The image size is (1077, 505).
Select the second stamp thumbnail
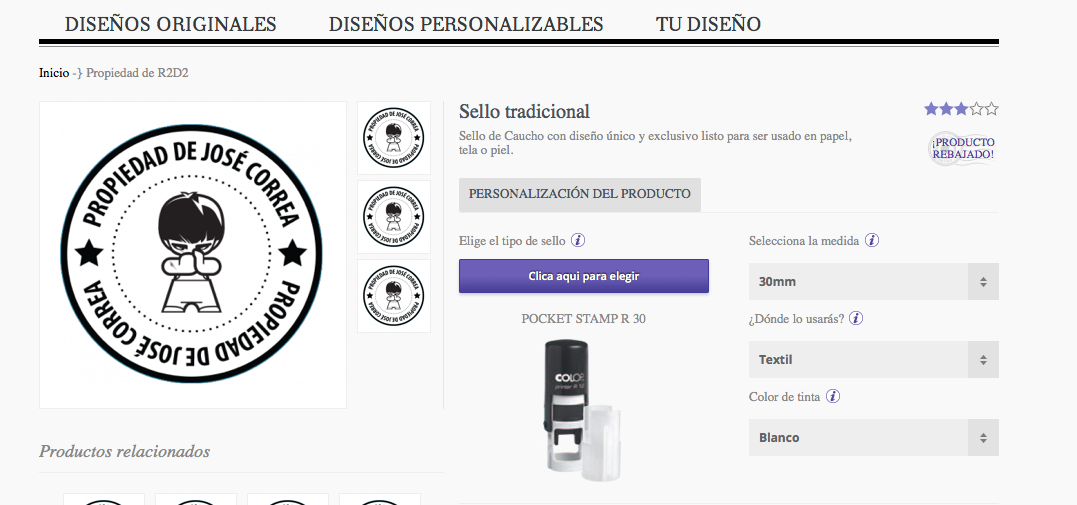point(394,217)
